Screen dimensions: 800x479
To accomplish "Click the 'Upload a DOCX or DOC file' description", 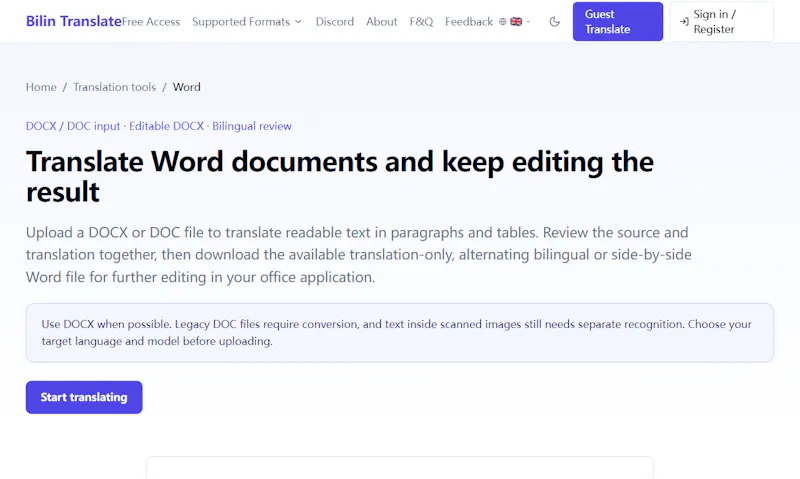I will (359, 255).
